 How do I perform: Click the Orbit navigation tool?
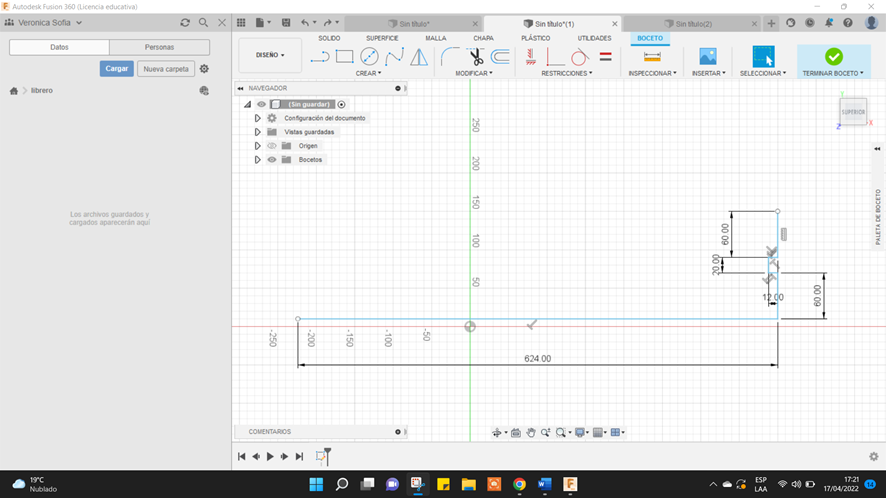click(497, 432)
